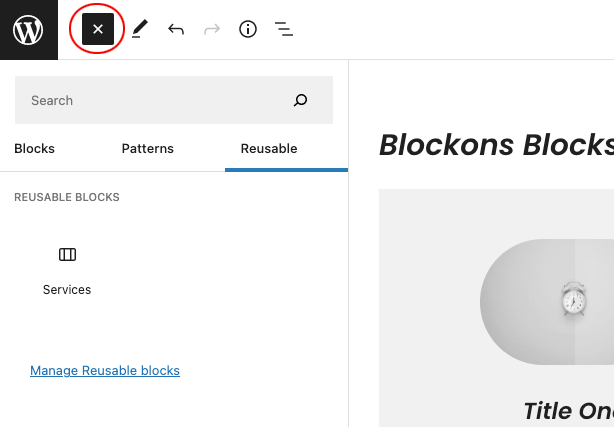Click the Title One heading
Screen dimensions: 614x427
(569, 411)
